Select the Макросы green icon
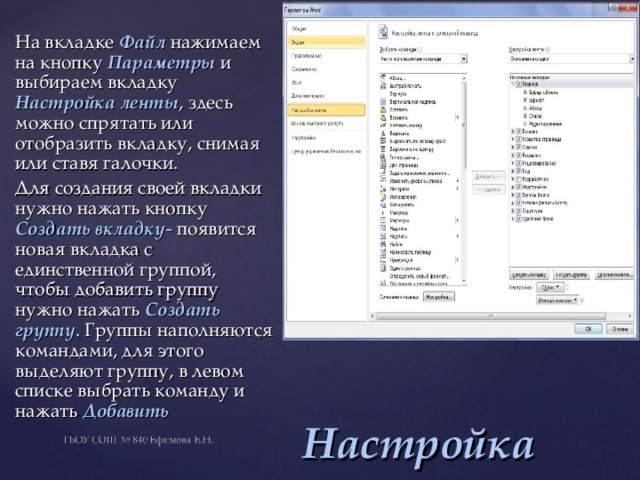Viewport: 640px width, 480px height. point(383,213)
